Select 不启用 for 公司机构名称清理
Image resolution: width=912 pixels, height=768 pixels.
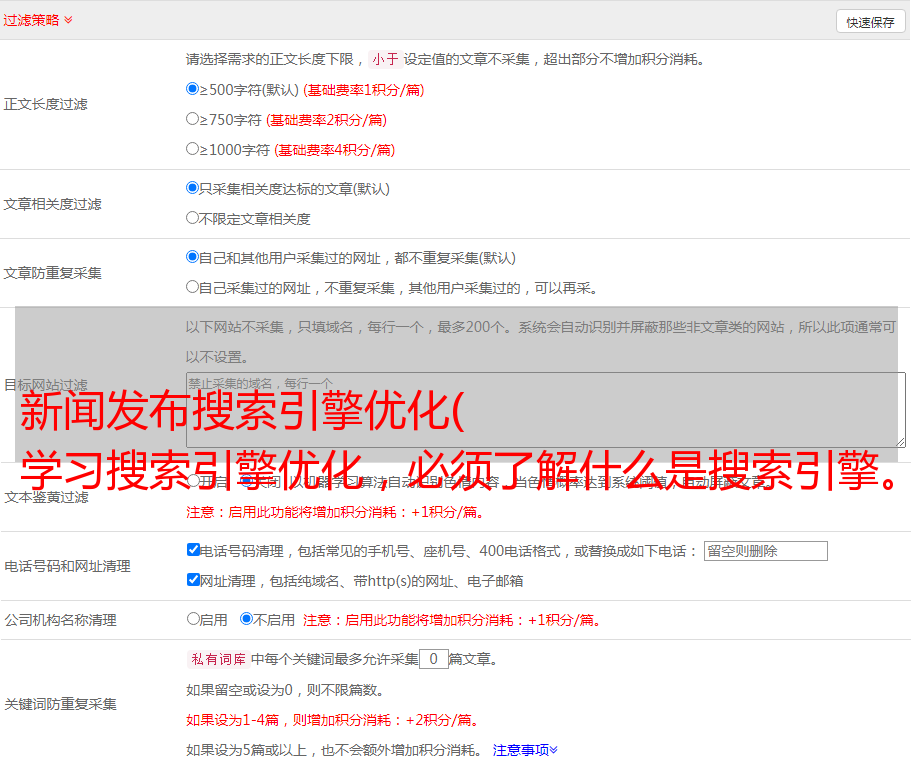(247, 619)
